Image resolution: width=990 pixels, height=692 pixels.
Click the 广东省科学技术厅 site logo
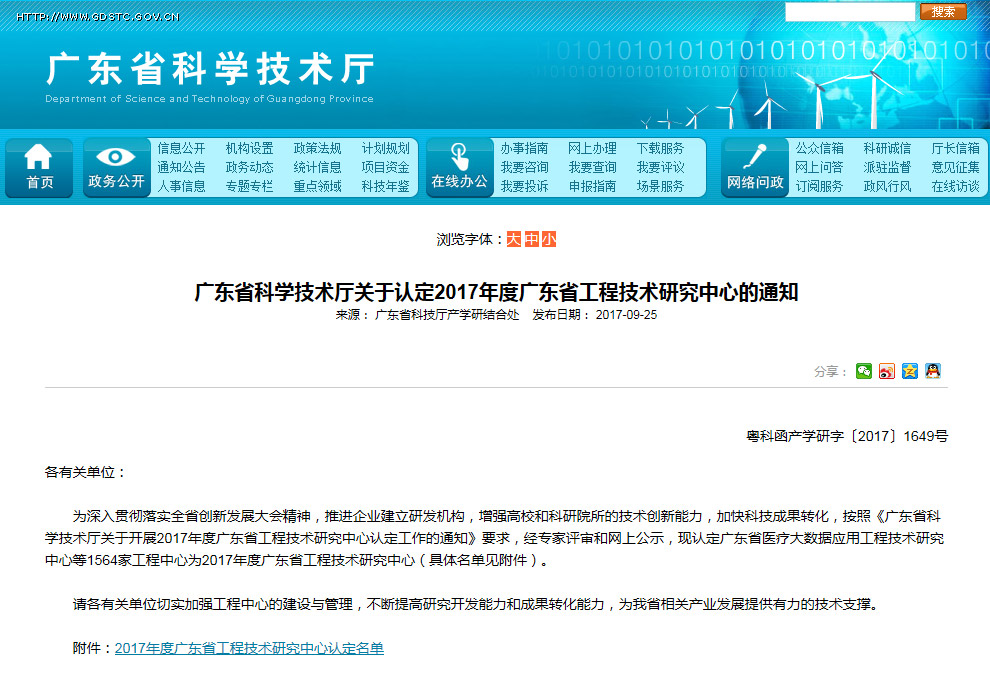(210, 70)
